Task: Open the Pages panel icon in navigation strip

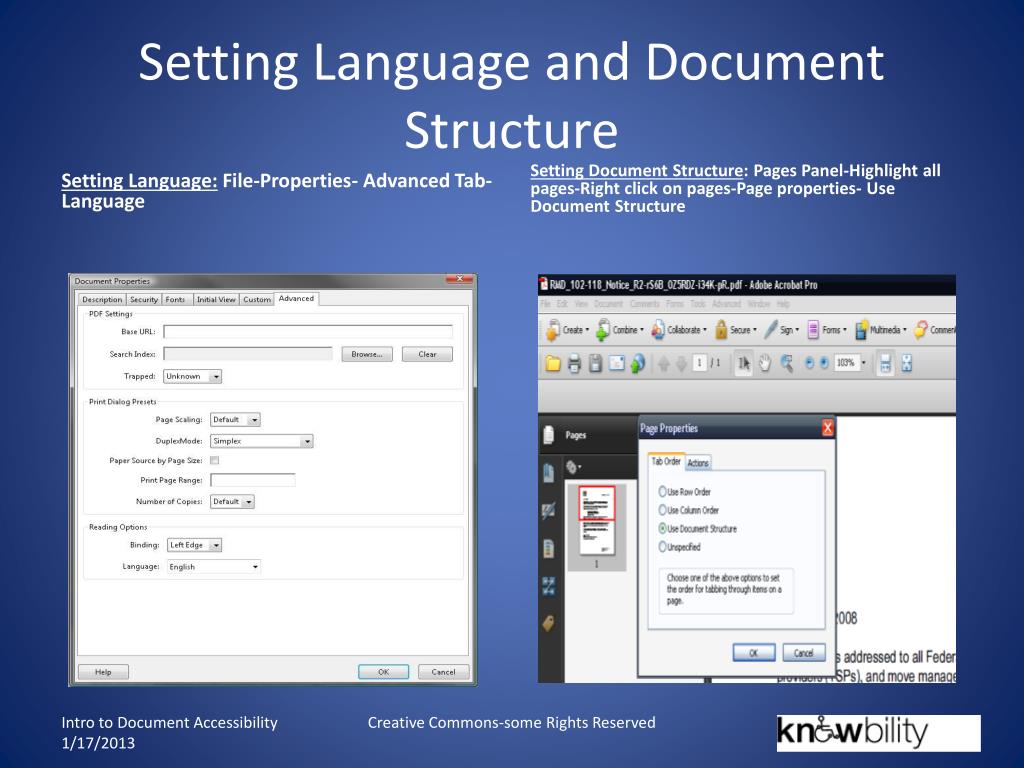Action: [x=549, y=434]
